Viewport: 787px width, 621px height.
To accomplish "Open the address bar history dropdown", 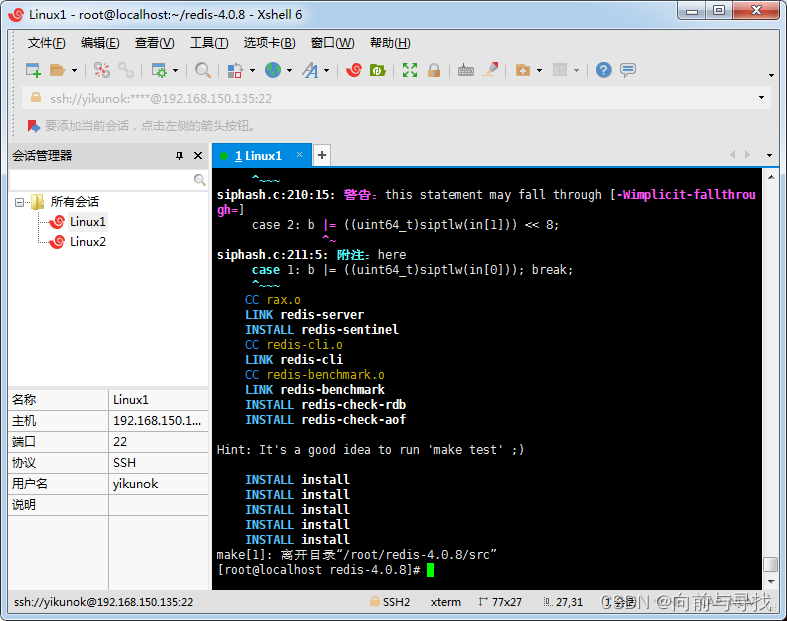I will coord(761,97).
